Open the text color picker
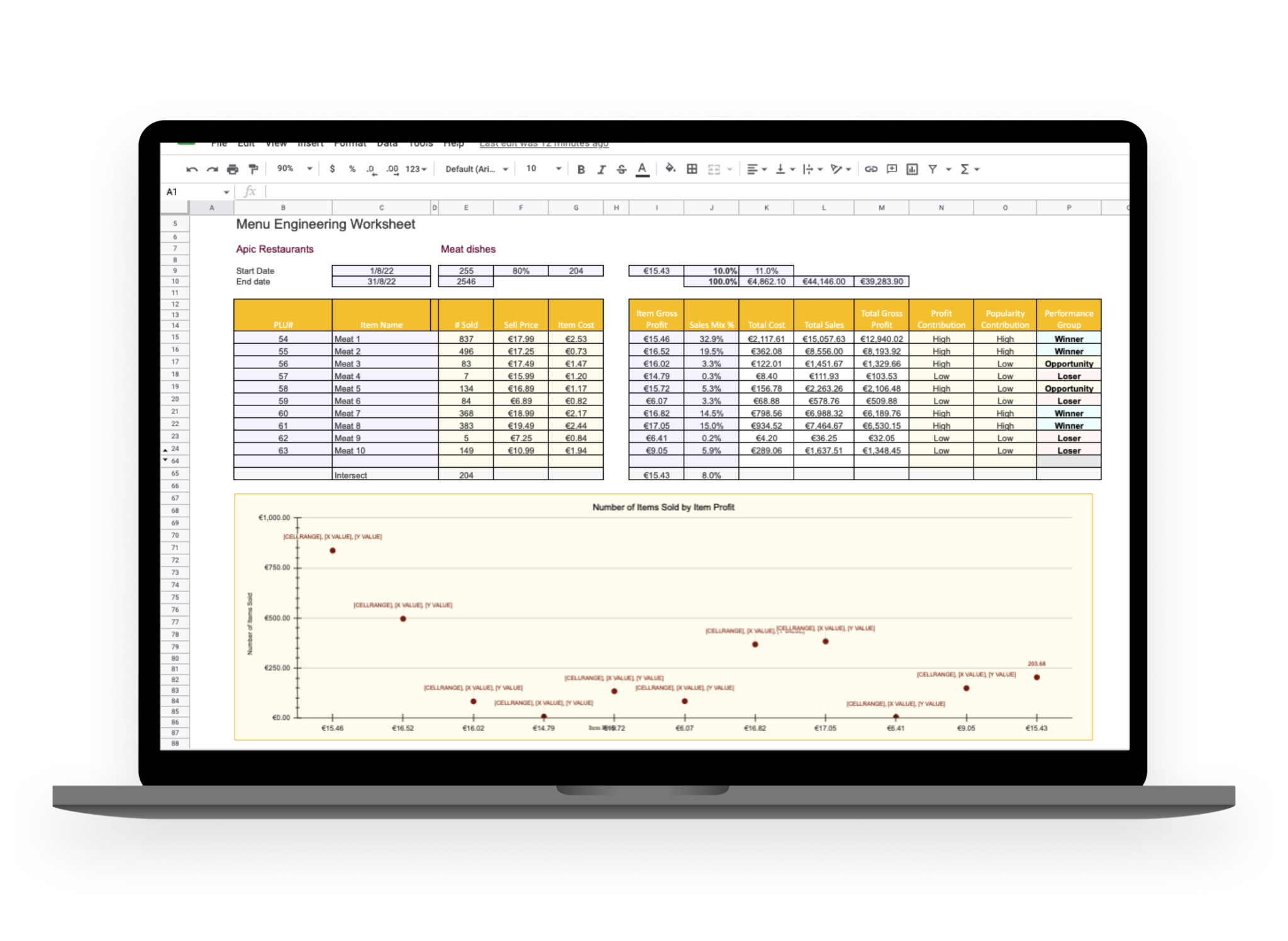Viewport: 1288px width, 941px height. coord(642,168)
